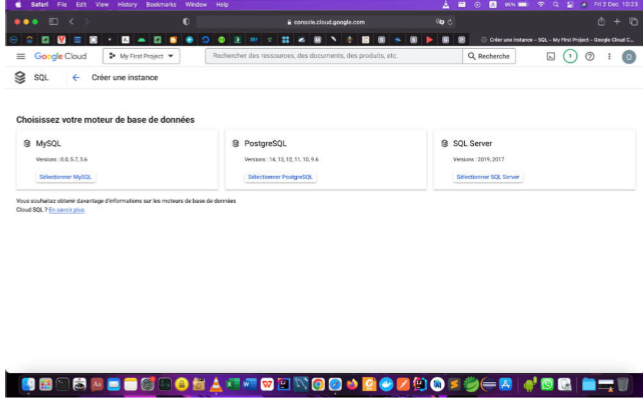Expand the My First Project selector
This screenshot has height=400, width=643.
pos(141,56)
